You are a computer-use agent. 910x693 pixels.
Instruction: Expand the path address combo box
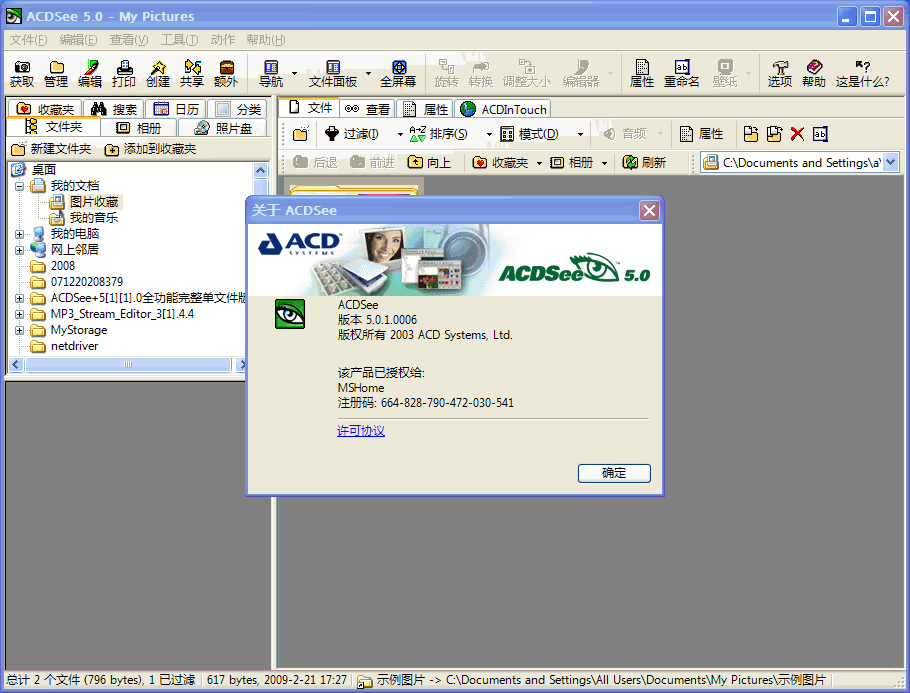[x=891, y=163]
